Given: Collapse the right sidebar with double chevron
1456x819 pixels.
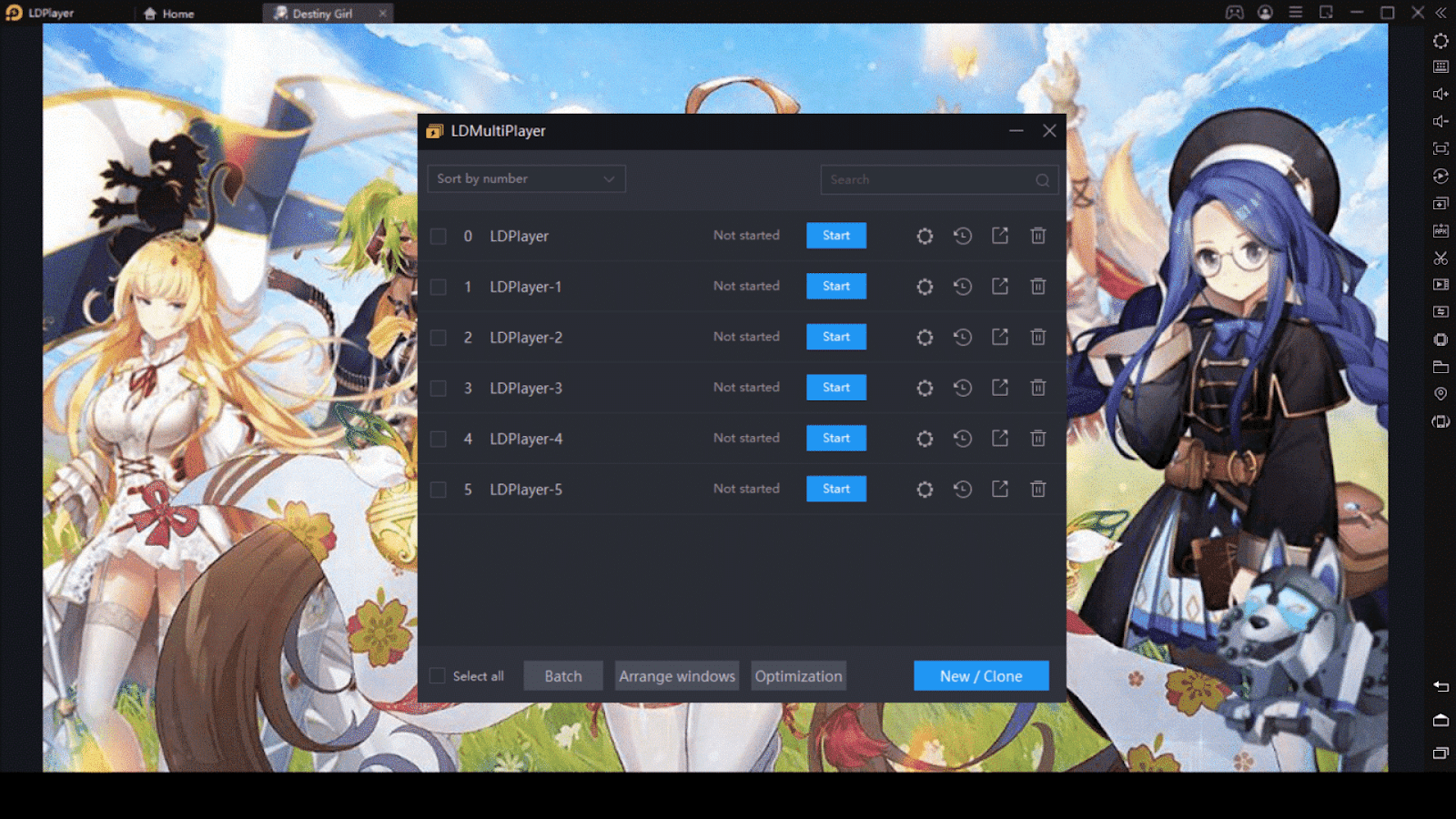Looking at the screenshot, I should pyautogui.click(x=1441, y=13).
